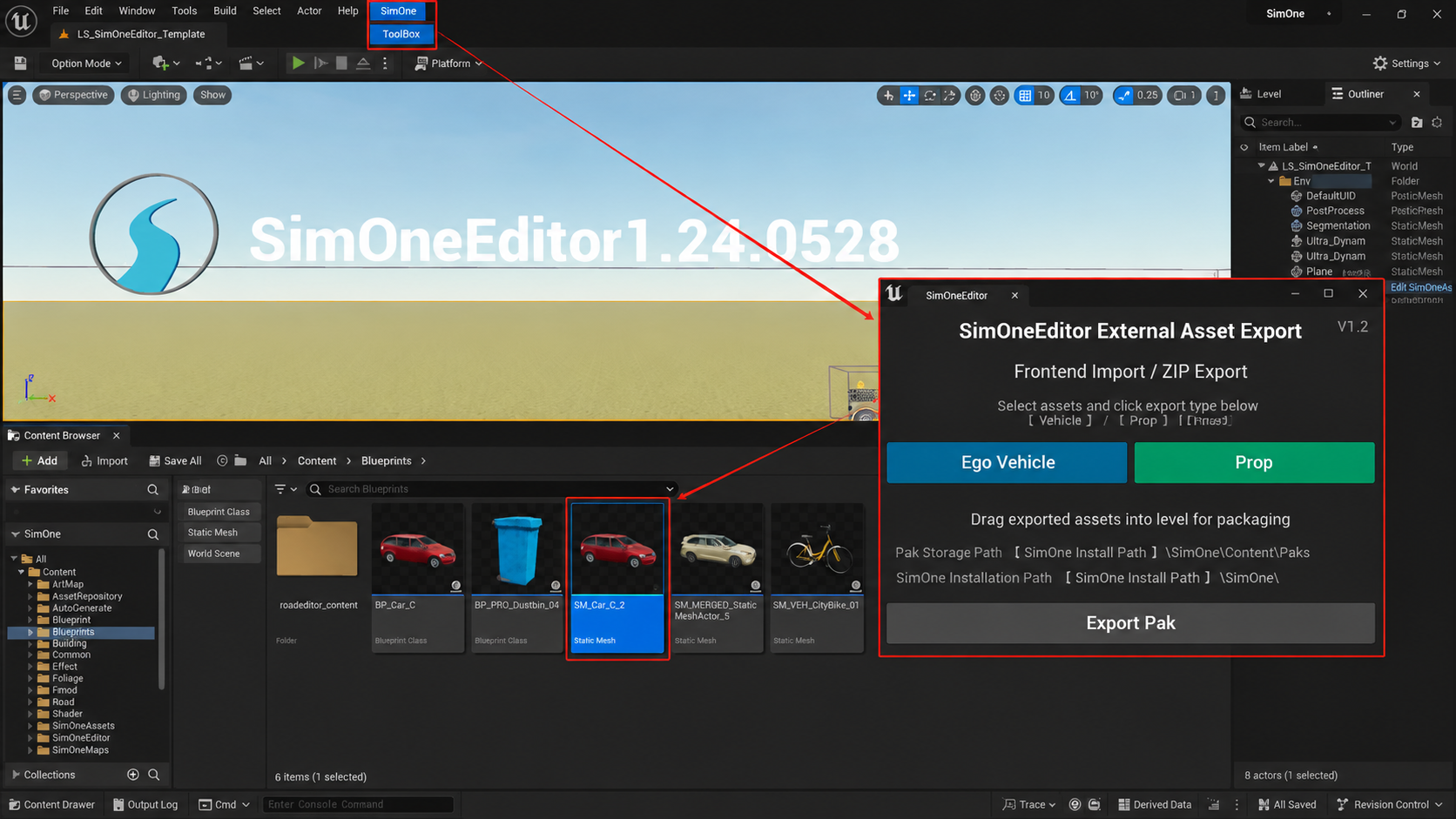Focus the Outliner search field
Screen dimensions: 1456x819
(x=1321, y=122)
